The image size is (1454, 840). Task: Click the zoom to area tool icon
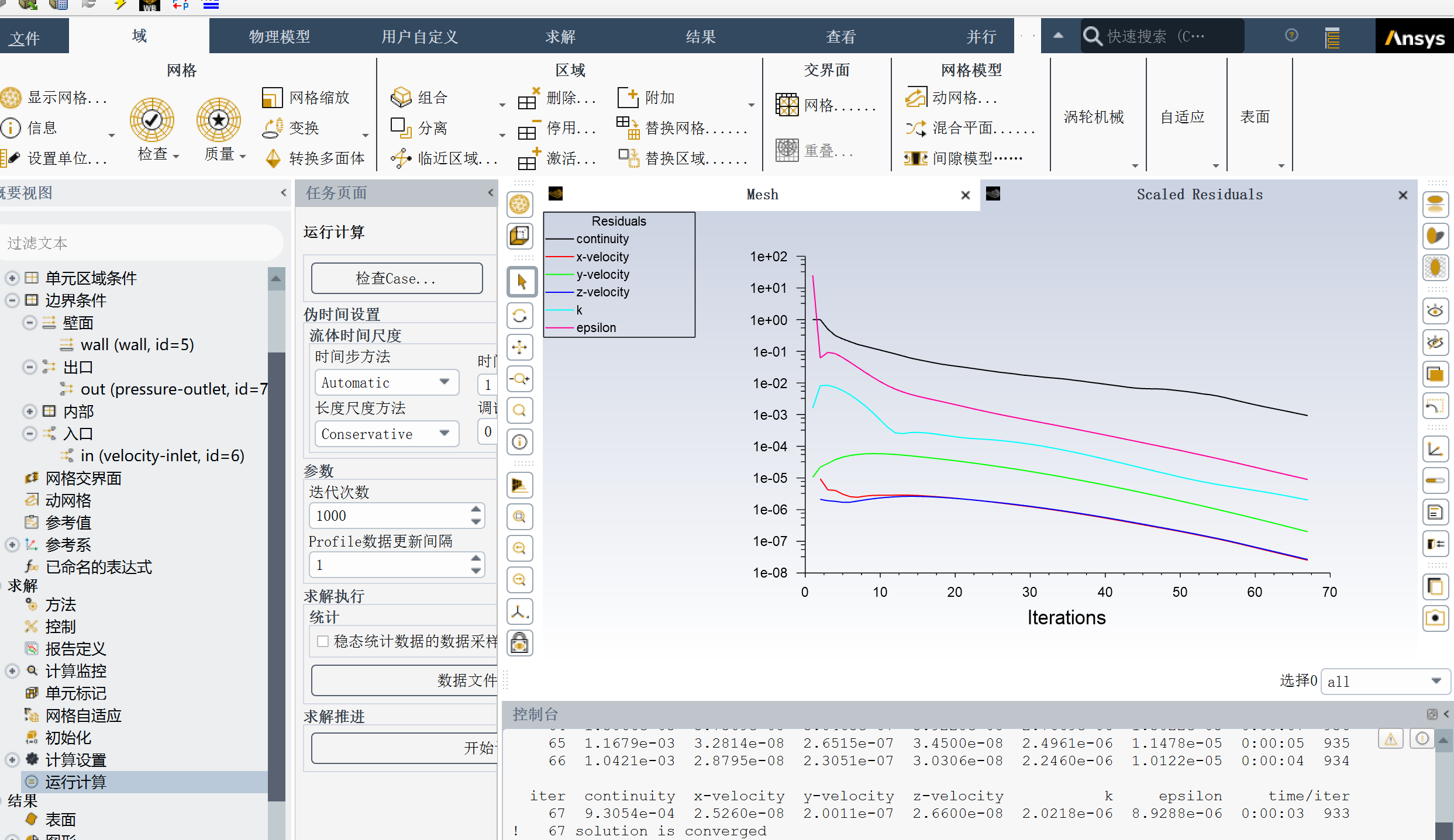coord(519,410)
